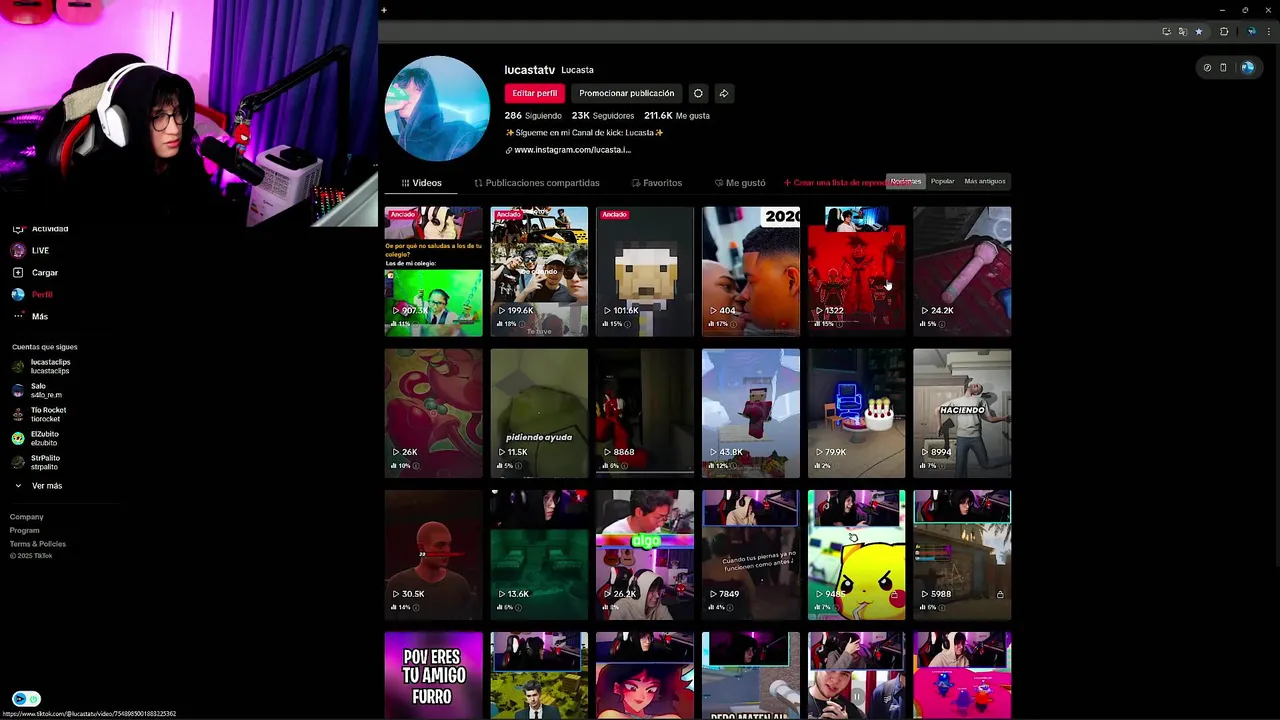
Task: Click the Más three-dots icon
Action: [x=18, y=316]
